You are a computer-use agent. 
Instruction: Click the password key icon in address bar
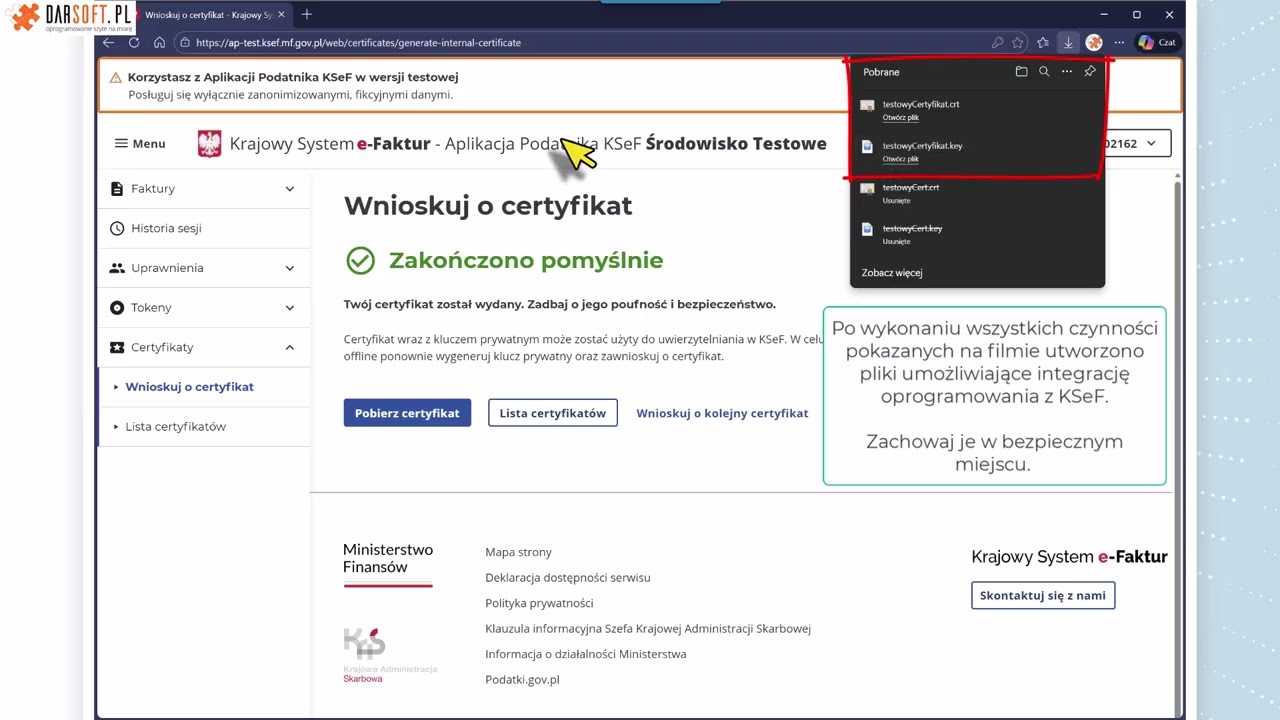(x=997, y=43)
